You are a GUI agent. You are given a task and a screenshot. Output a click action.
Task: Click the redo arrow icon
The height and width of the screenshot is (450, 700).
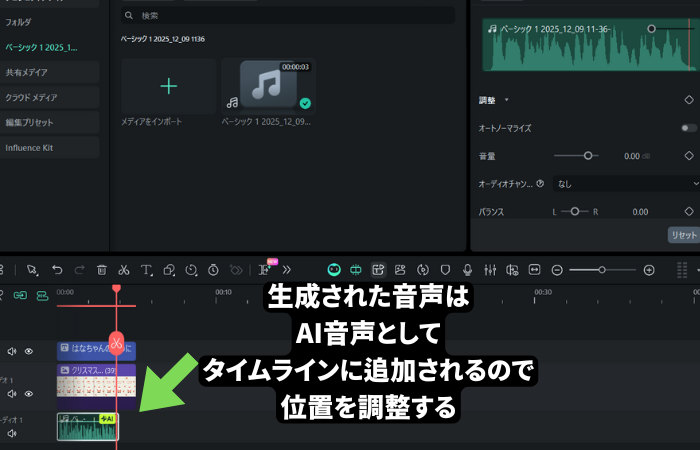[79, 270]
